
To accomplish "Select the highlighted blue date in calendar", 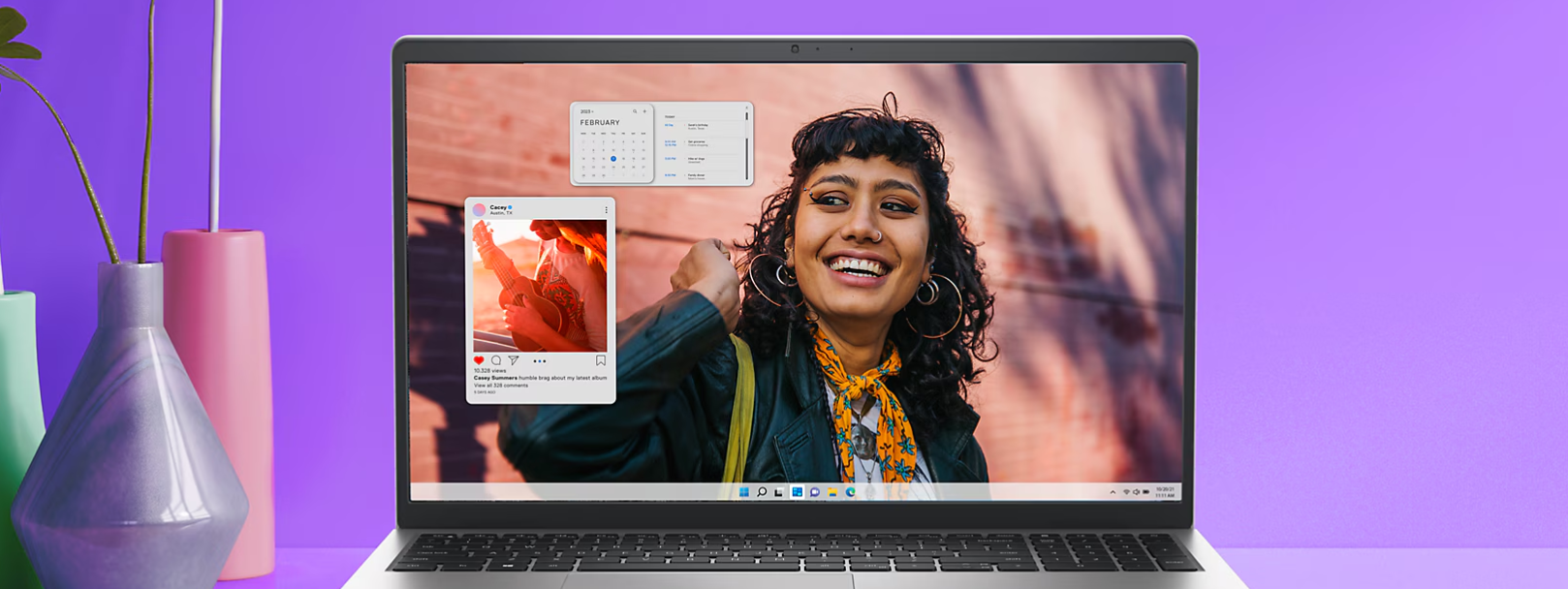I will click(613, 159).
